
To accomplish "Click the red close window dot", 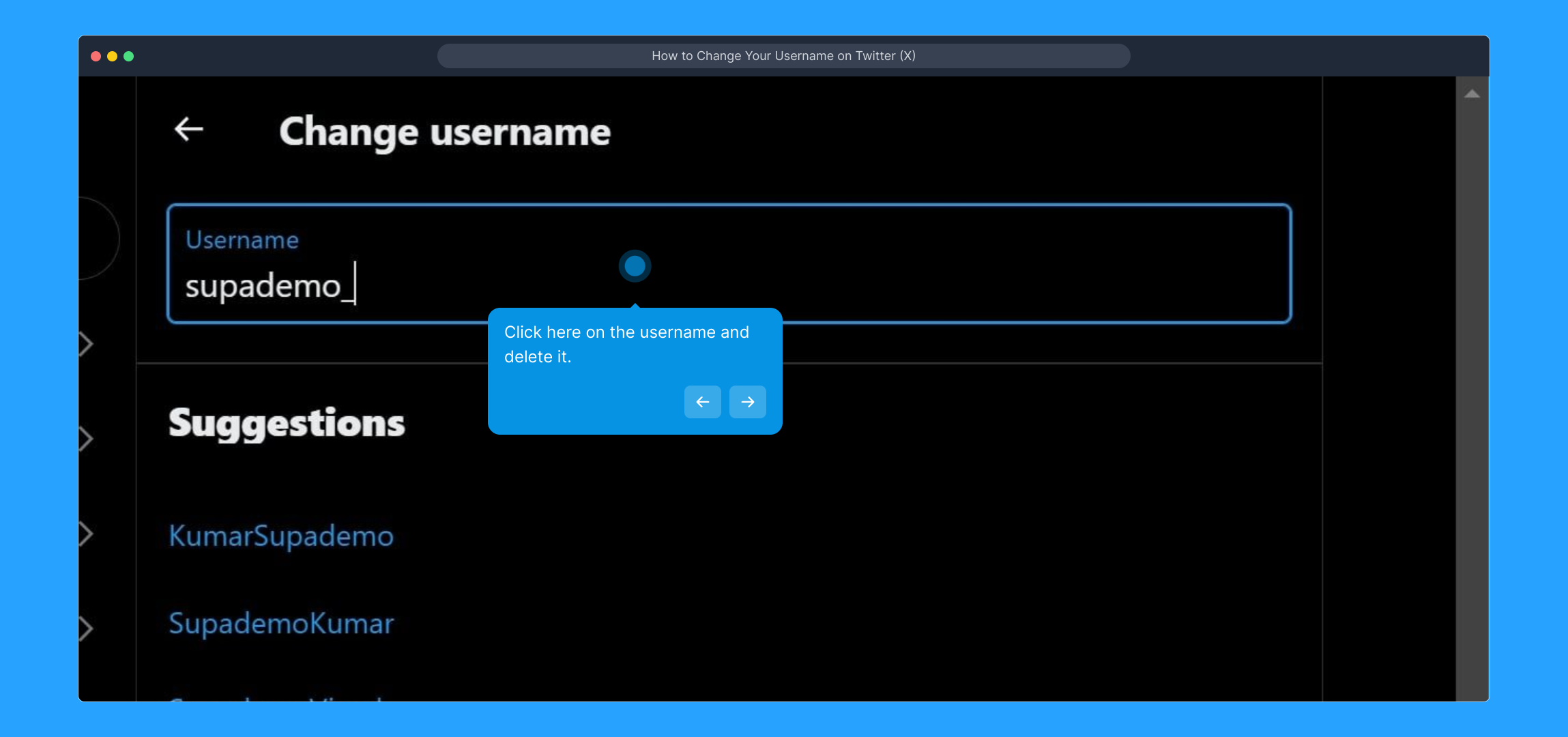I will click(x=96, y=56).
